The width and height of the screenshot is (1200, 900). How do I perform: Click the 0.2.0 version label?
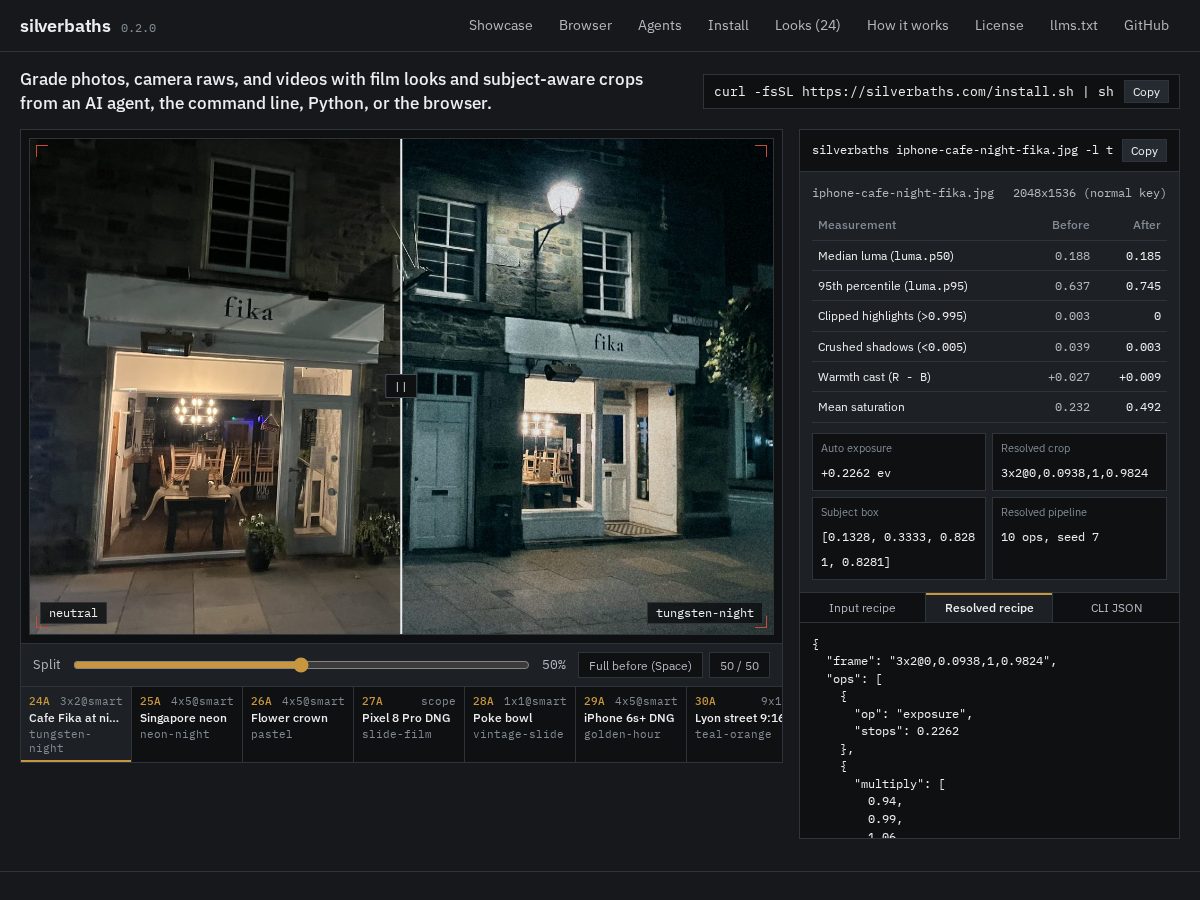(138, 28)
